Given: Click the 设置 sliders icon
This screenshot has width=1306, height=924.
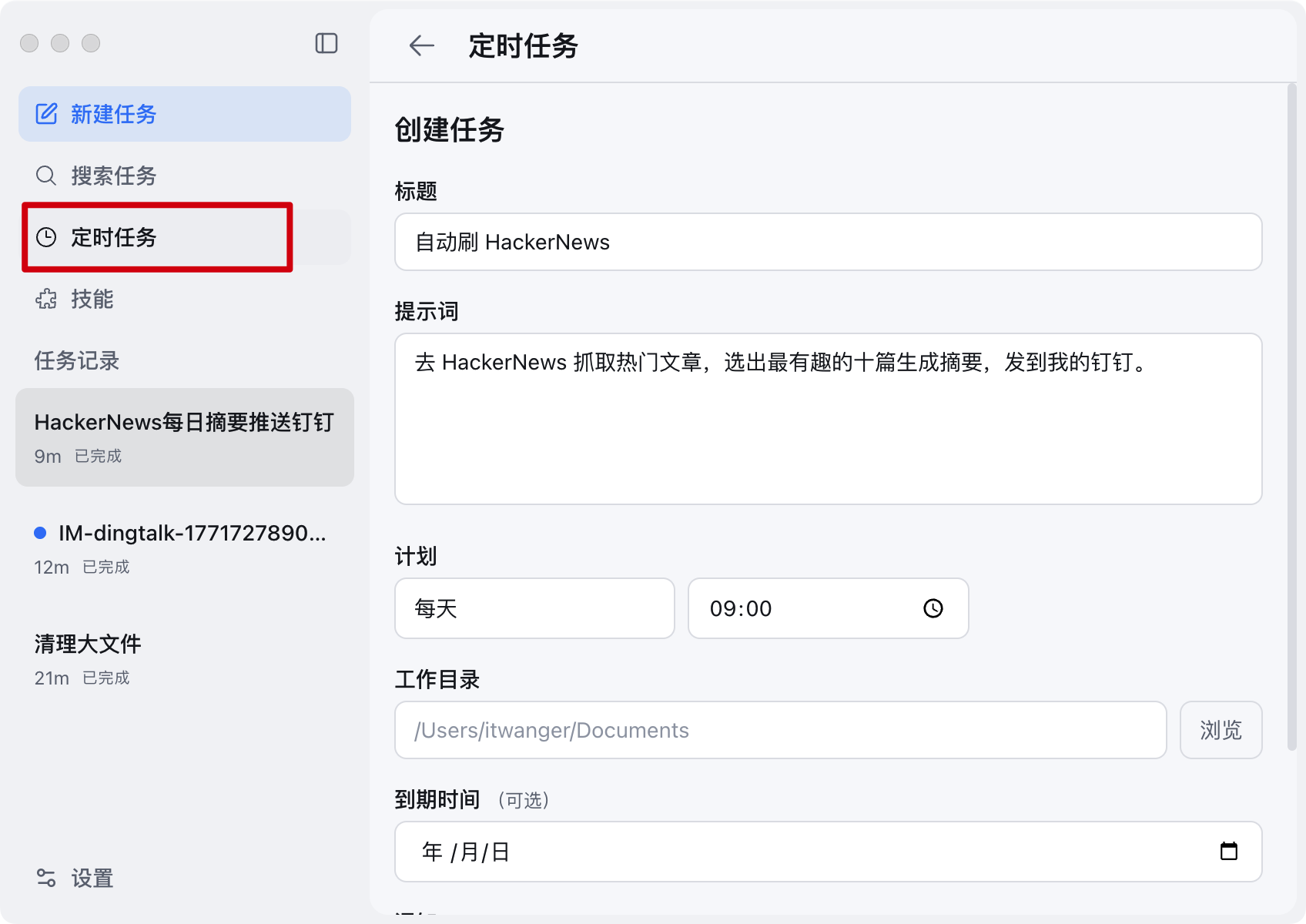Looking at the screenshot, I should [x=46, y=878].
